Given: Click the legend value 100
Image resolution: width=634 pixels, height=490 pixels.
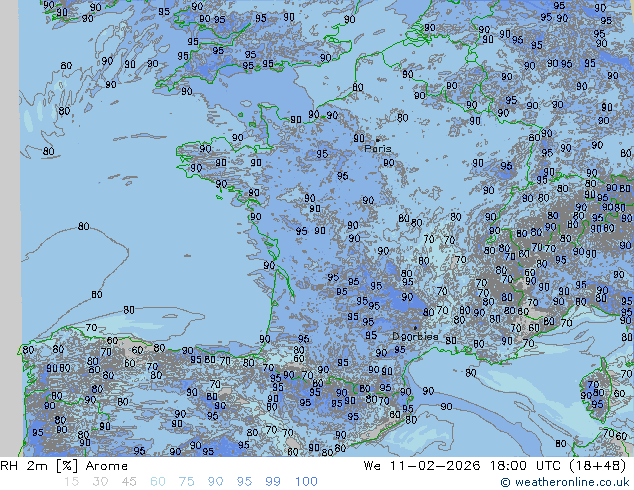Looking at the screenshot, I should coord(306,482).
